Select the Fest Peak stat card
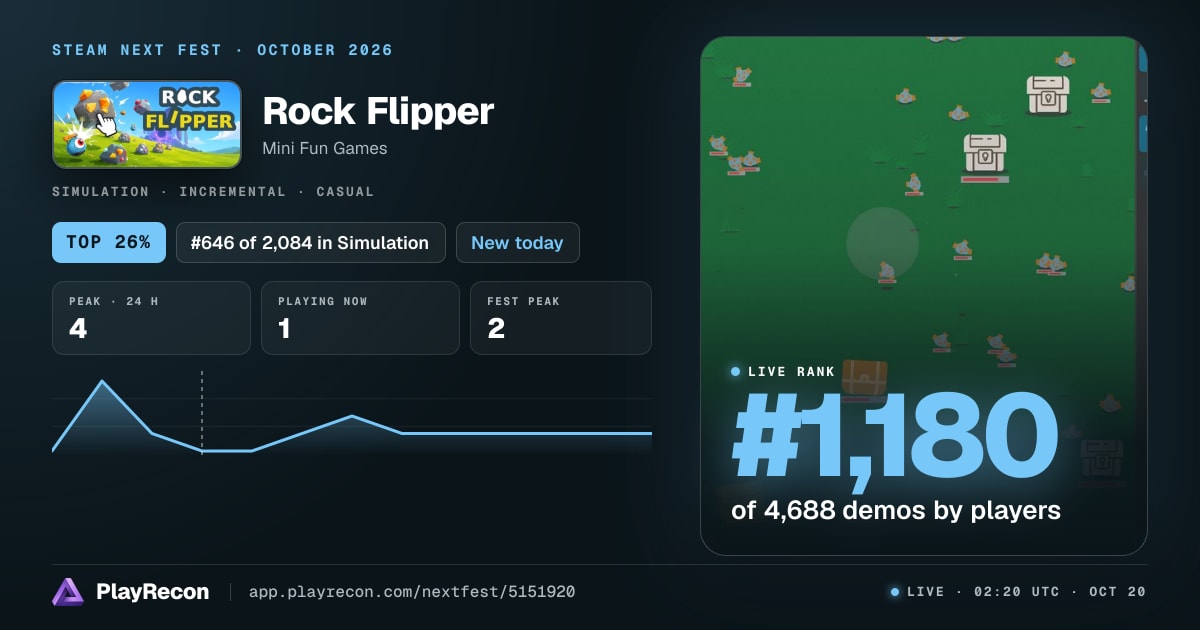 click(560, 318)
